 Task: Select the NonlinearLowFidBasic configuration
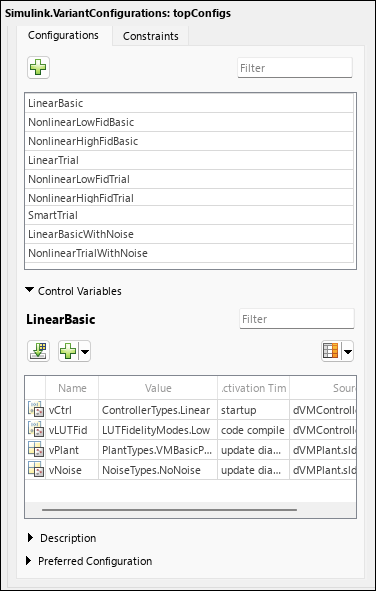coord(189,122)
